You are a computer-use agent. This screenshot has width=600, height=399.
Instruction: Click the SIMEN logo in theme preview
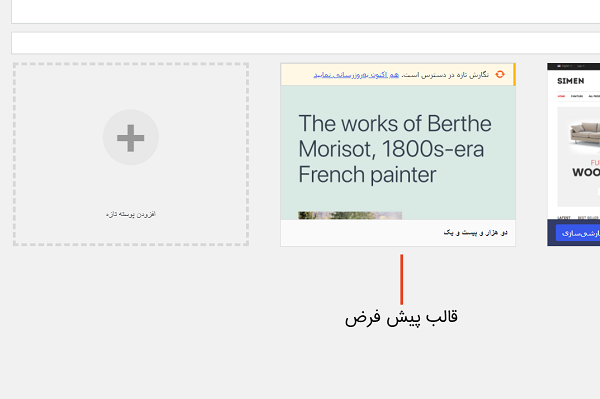pyautogui.click(x=571, y=81)
